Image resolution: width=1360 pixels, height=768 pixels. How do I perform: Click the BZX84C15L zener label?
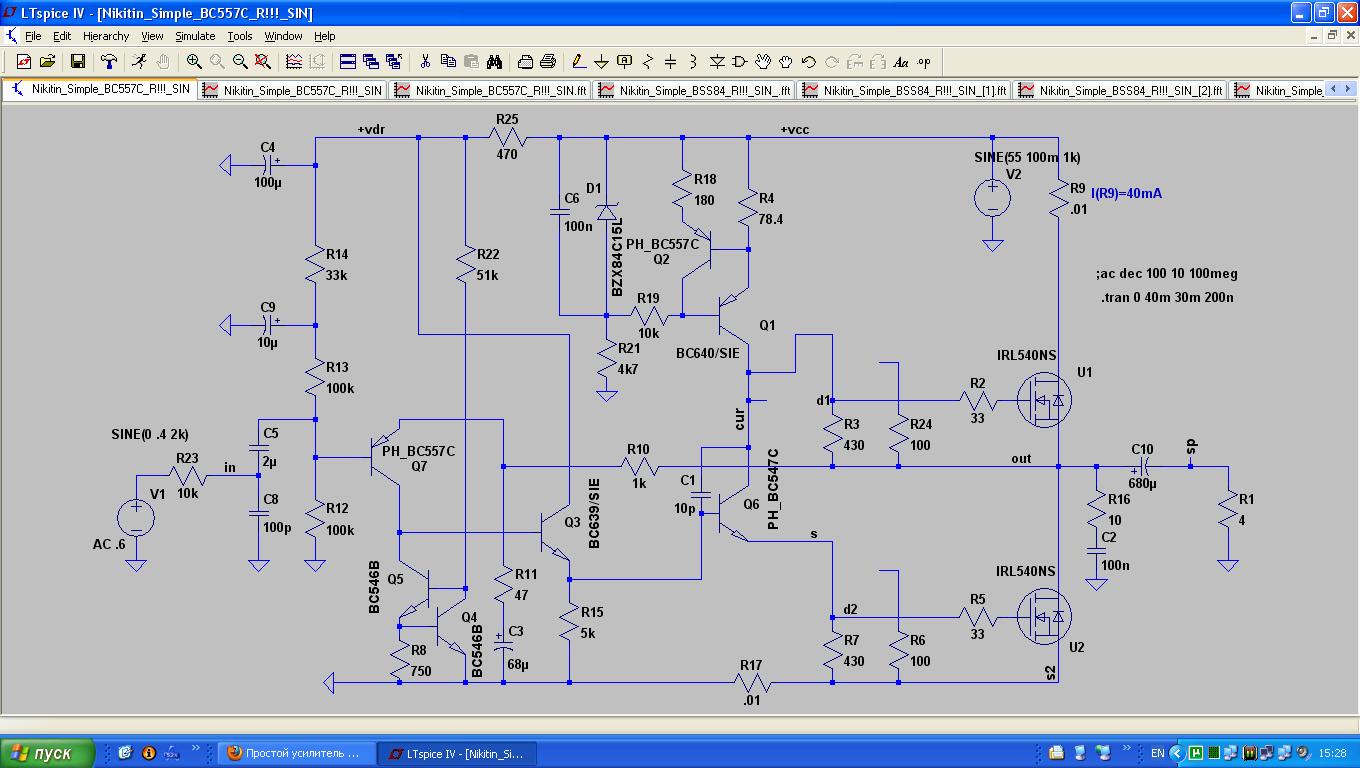tap(617, 256)
